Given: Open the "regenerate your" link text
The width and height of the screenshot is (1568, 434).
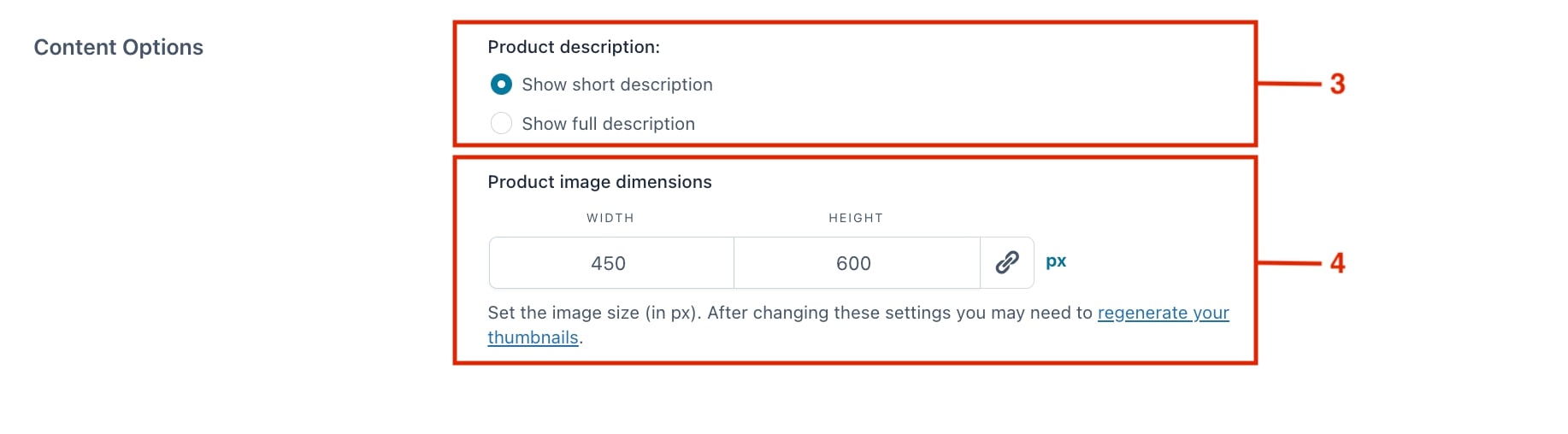Looking at the screenshot, I should (1163, 313).
